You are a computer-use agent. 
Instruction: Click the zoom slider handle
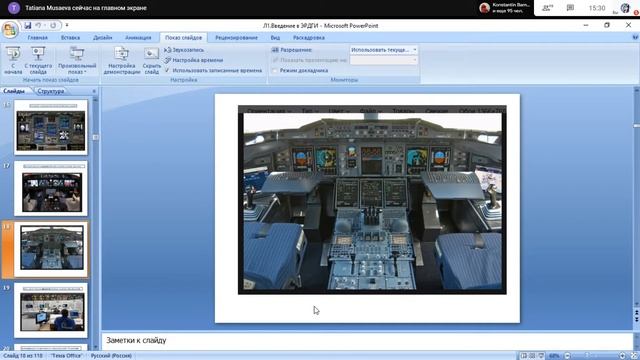click(x=588, y=356)
